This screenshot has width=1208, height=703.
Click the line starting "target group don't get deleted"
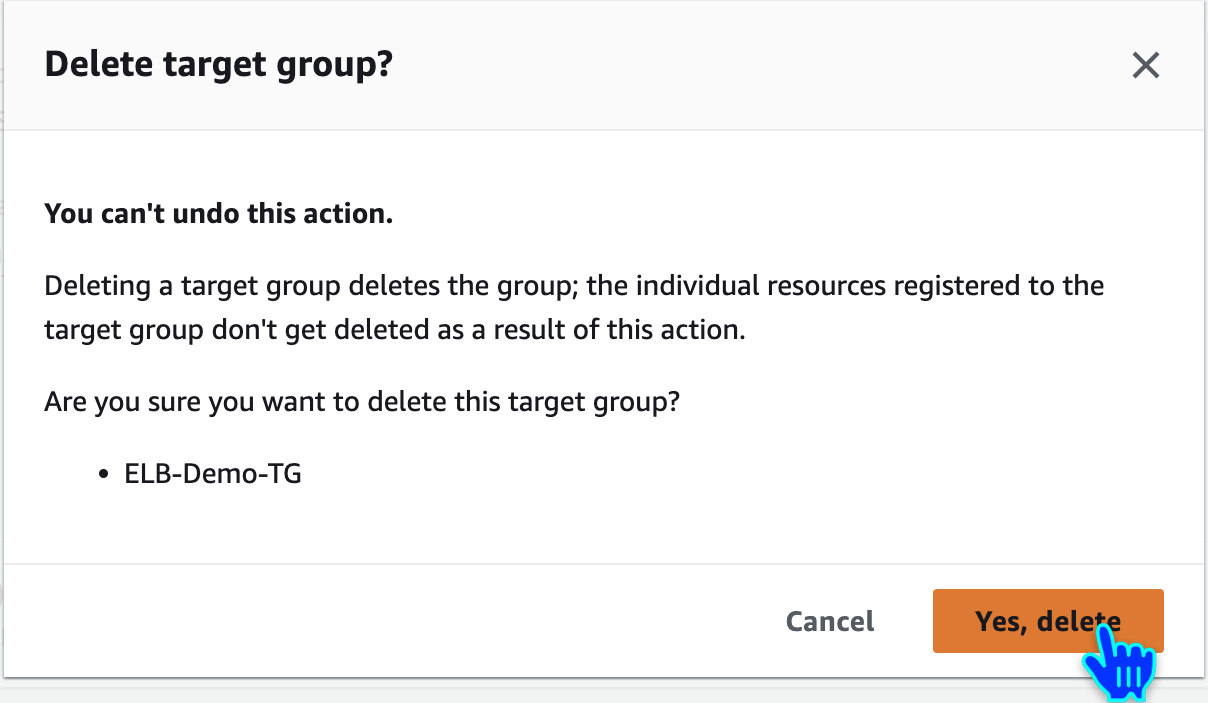(x=395, y=330)
